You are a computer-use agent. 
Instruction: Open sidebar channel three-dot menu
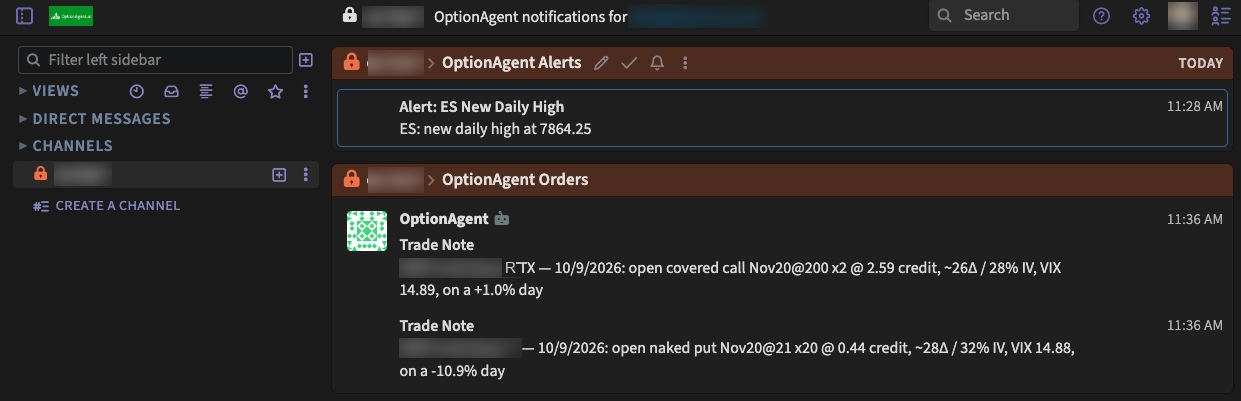pos(306,174)
